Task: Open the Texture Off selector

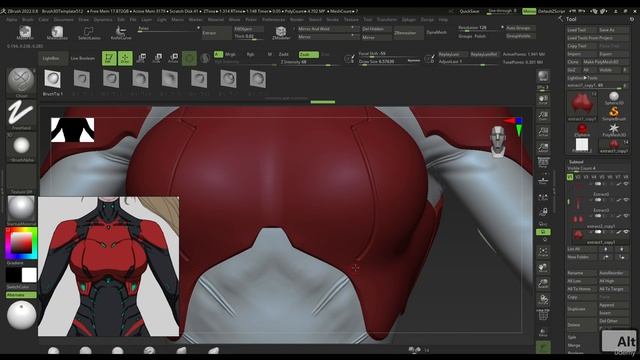Action: pyautogui.click(x=21, y=179)
